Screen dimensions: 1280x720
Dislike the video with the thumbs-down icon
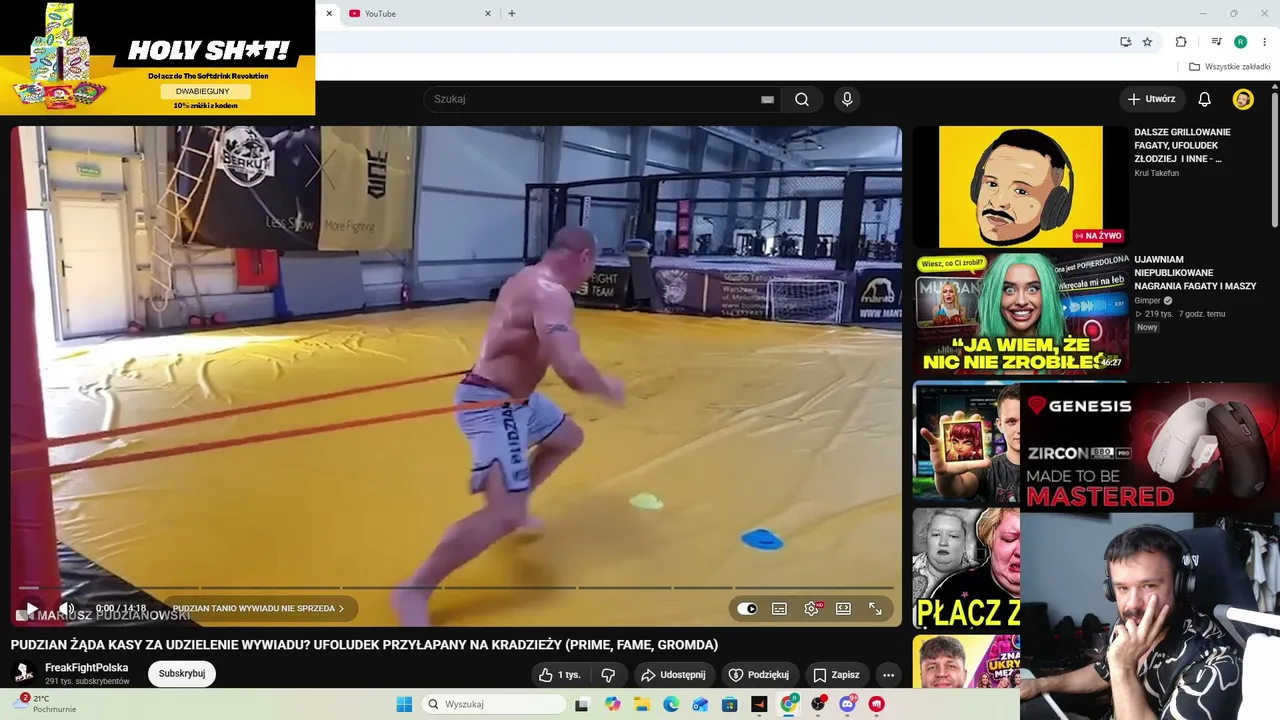(x=608, y=675)
